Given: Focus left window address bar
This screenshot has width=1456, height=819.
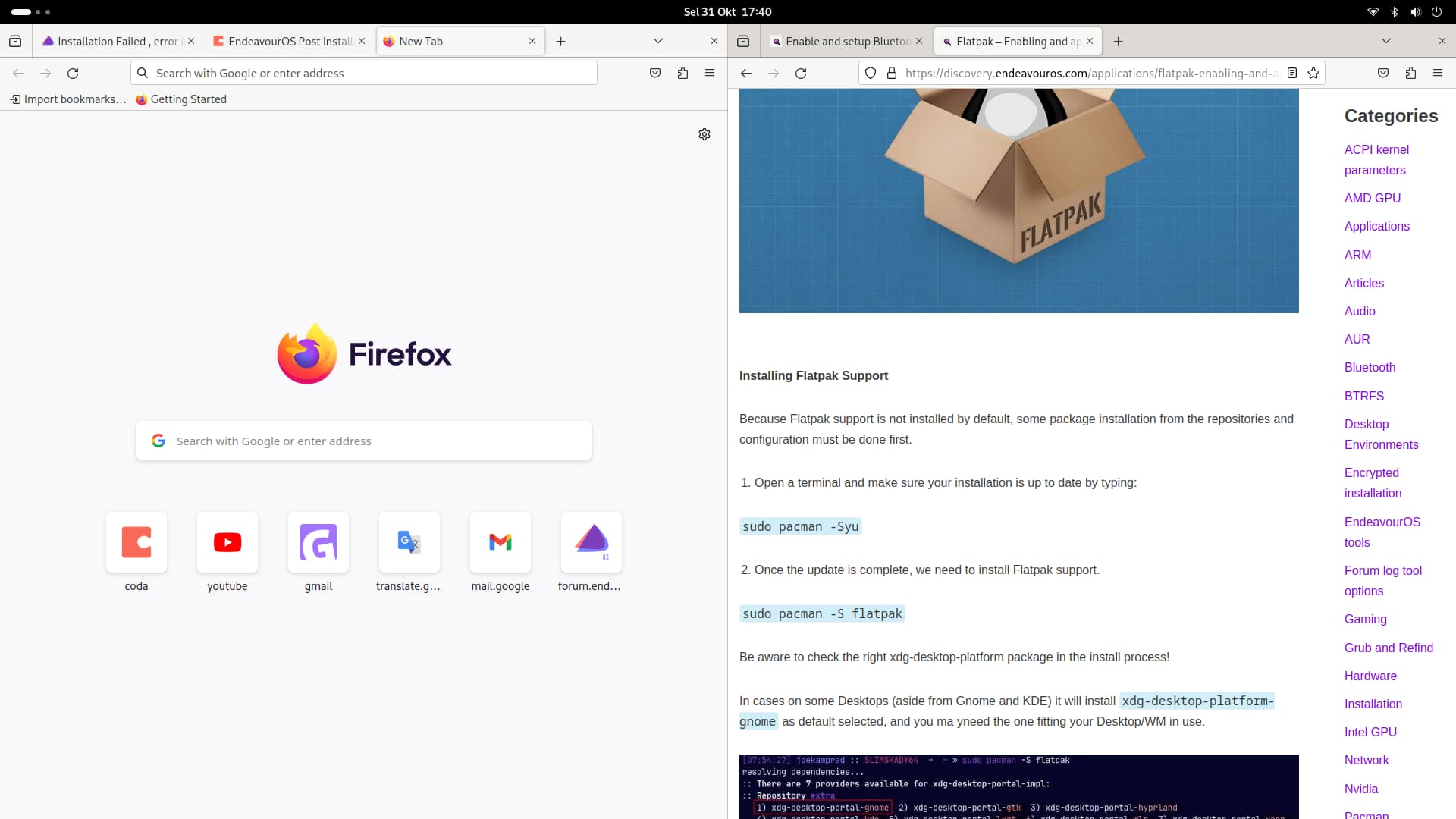Looking at the screenshot, I should click(364, 73).
